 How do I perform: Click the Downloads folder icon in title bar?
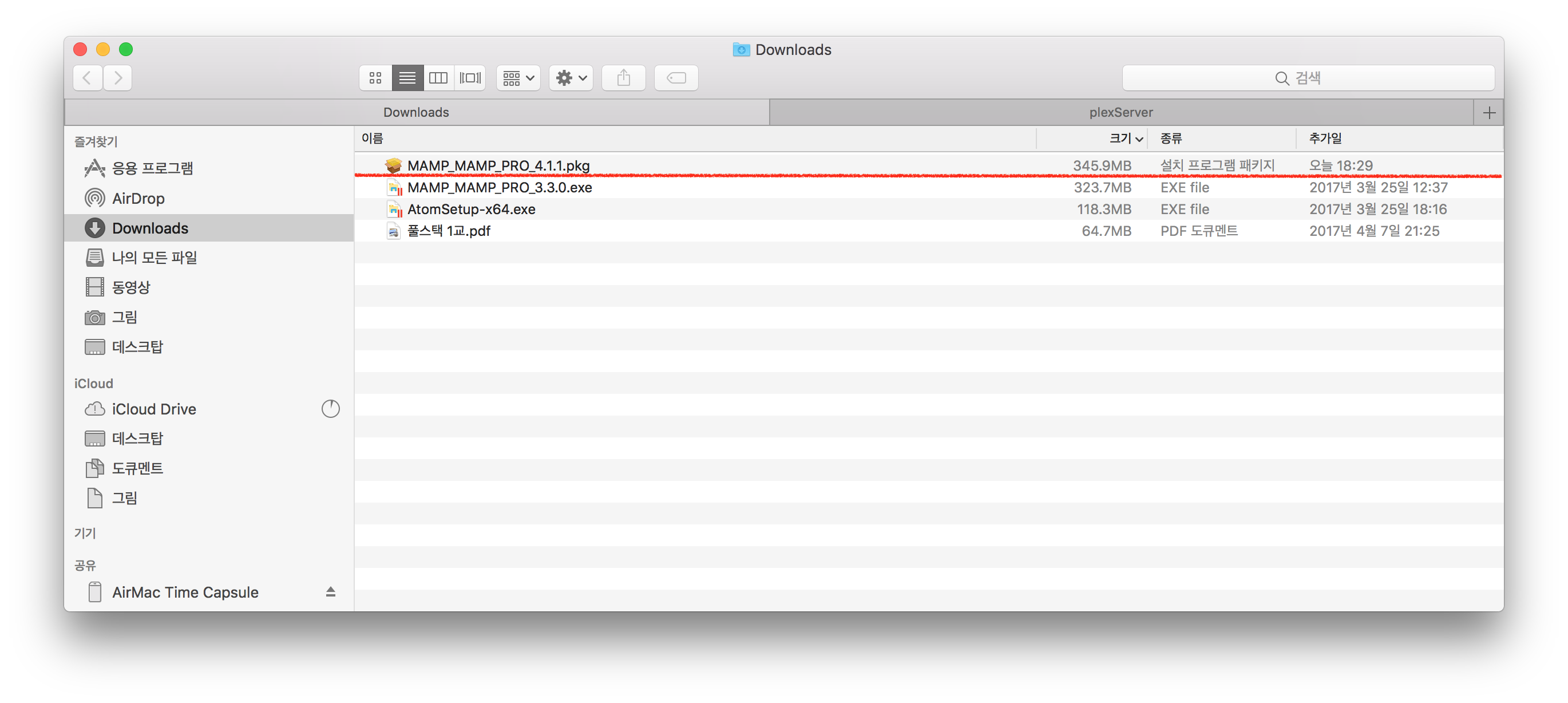pyautogui.click(x=741, y=49)
